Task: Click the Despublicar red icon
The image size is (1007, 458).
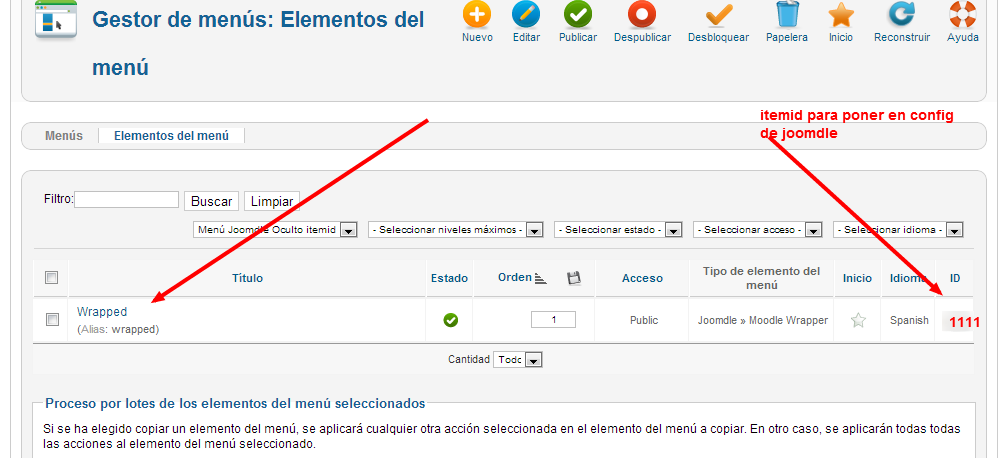Action: pos(642,15)
